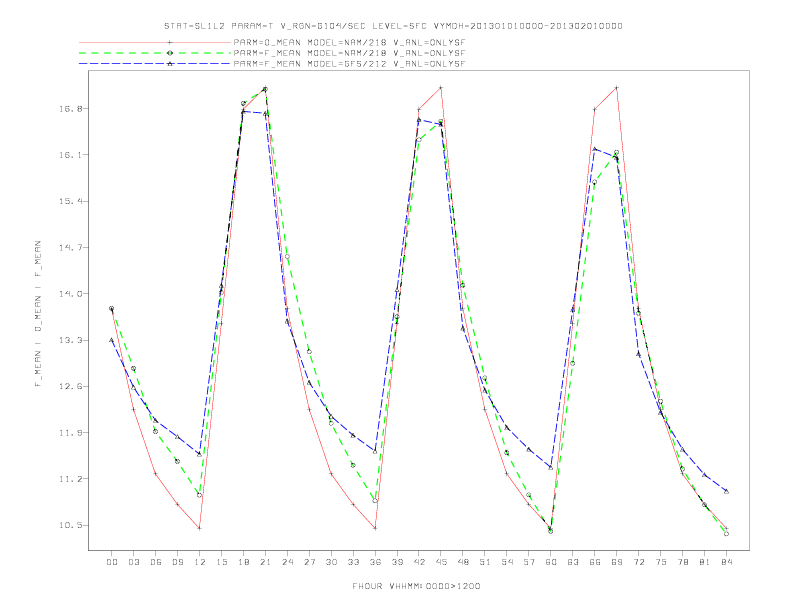Click x-axis forecast hour label 45

tap(441, 562)
